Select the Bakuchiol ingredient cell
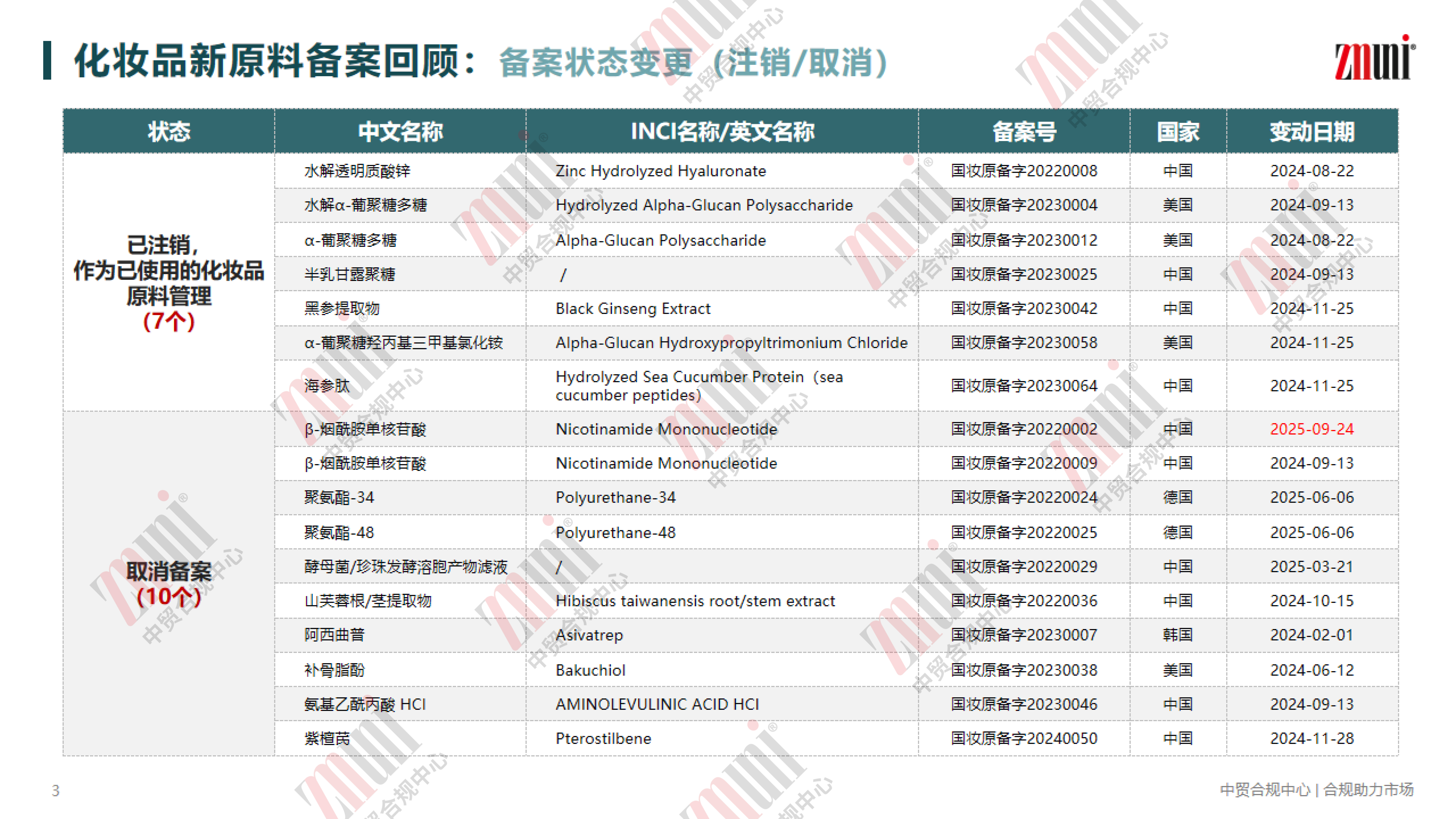 click(590, 670)
